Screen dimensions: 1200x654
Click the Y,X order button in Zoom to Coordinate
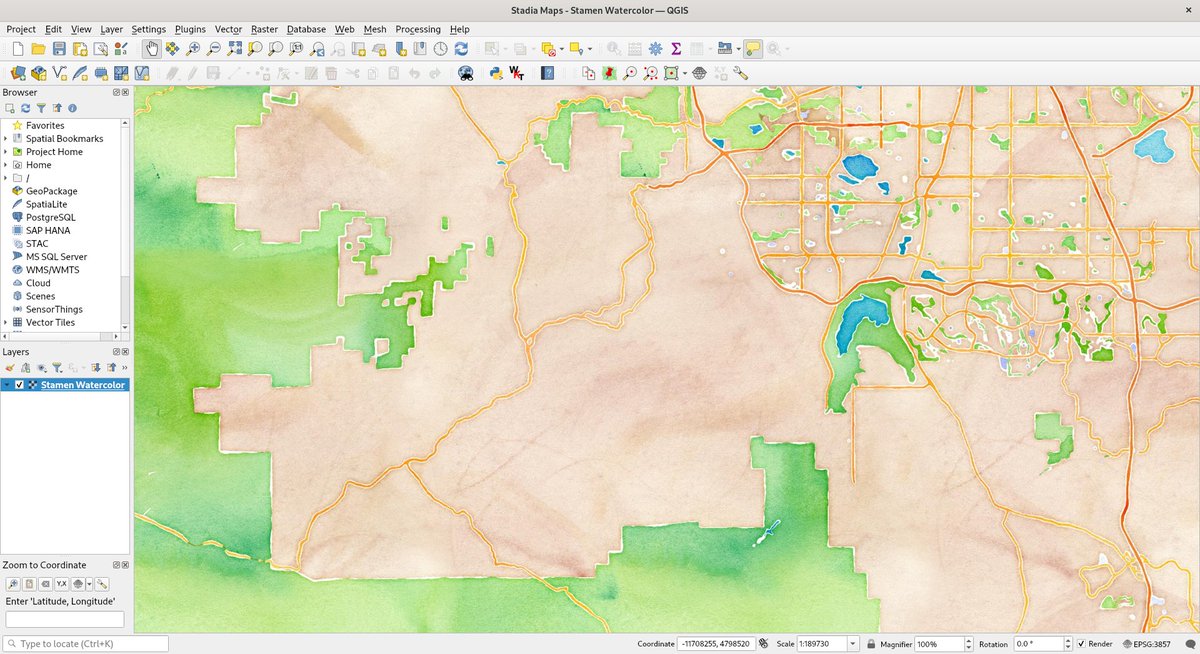pos(61,584)
